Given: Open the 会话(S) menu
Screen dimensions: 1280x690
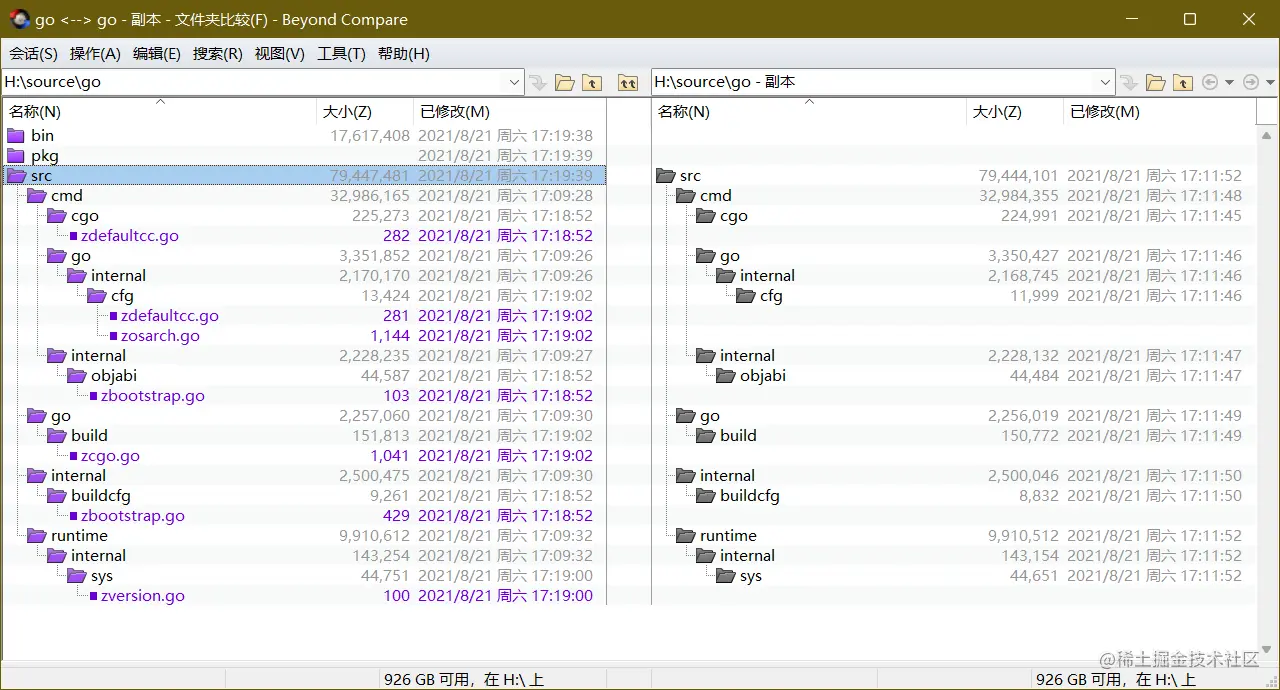Looking at the screenshot, I should coord(34,54).
